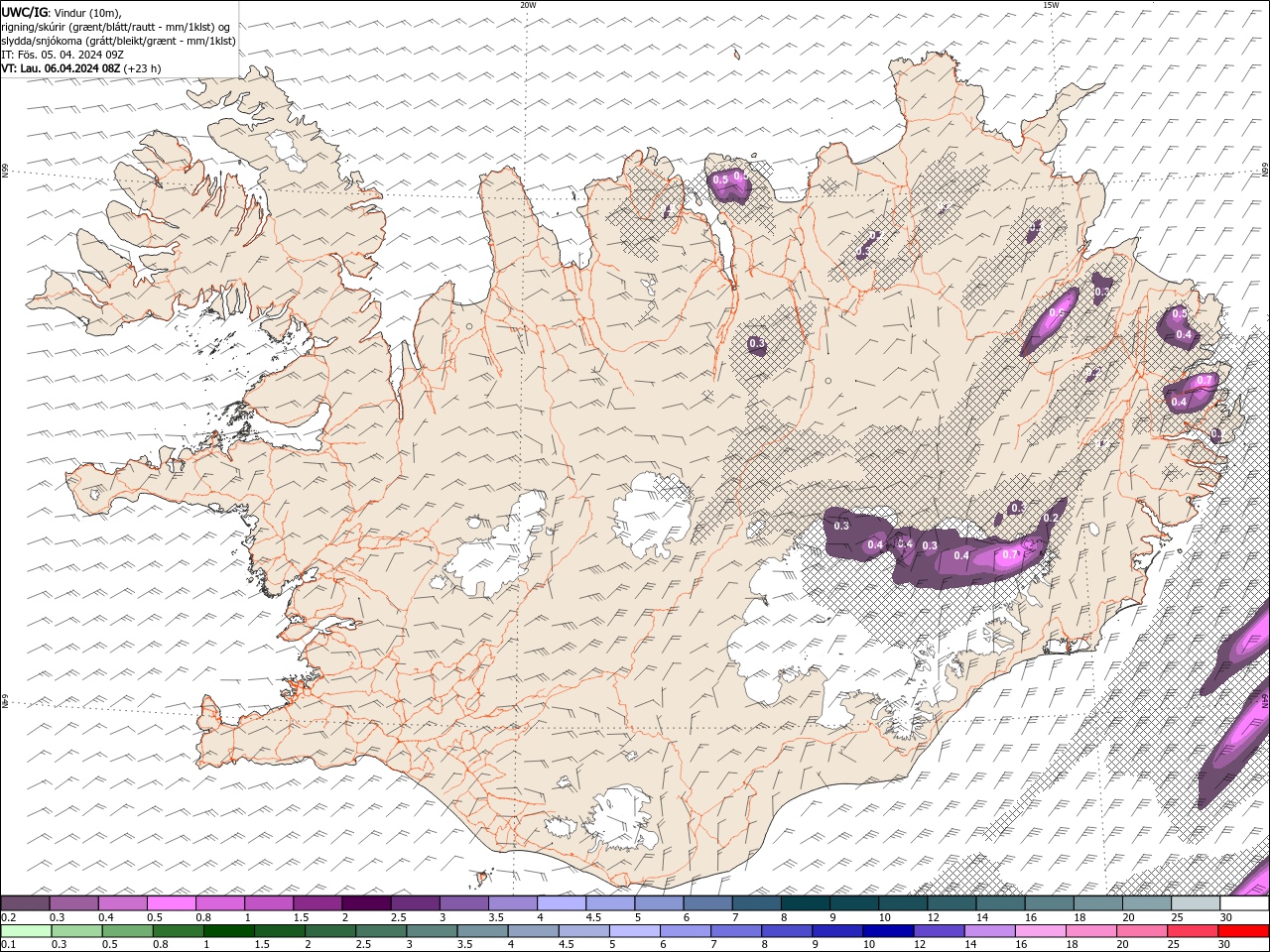
Task: Pick the upper legend swatch labeled 1.5
Action: pos(317,903)
